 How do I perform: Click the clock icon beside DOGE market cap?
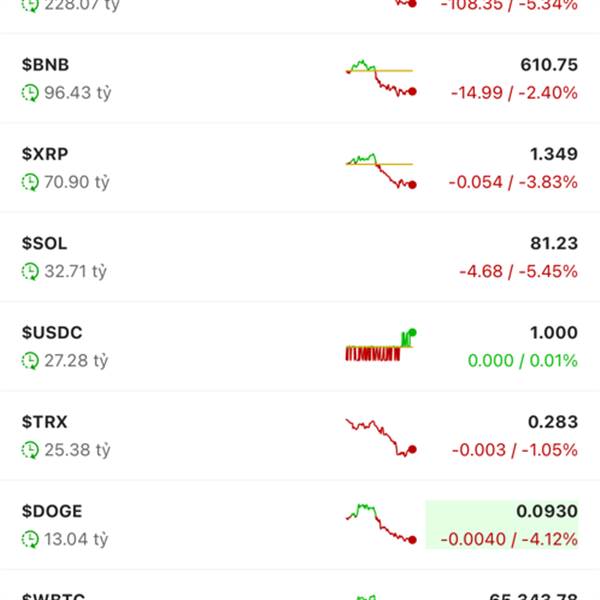click(x=30, y=539)
